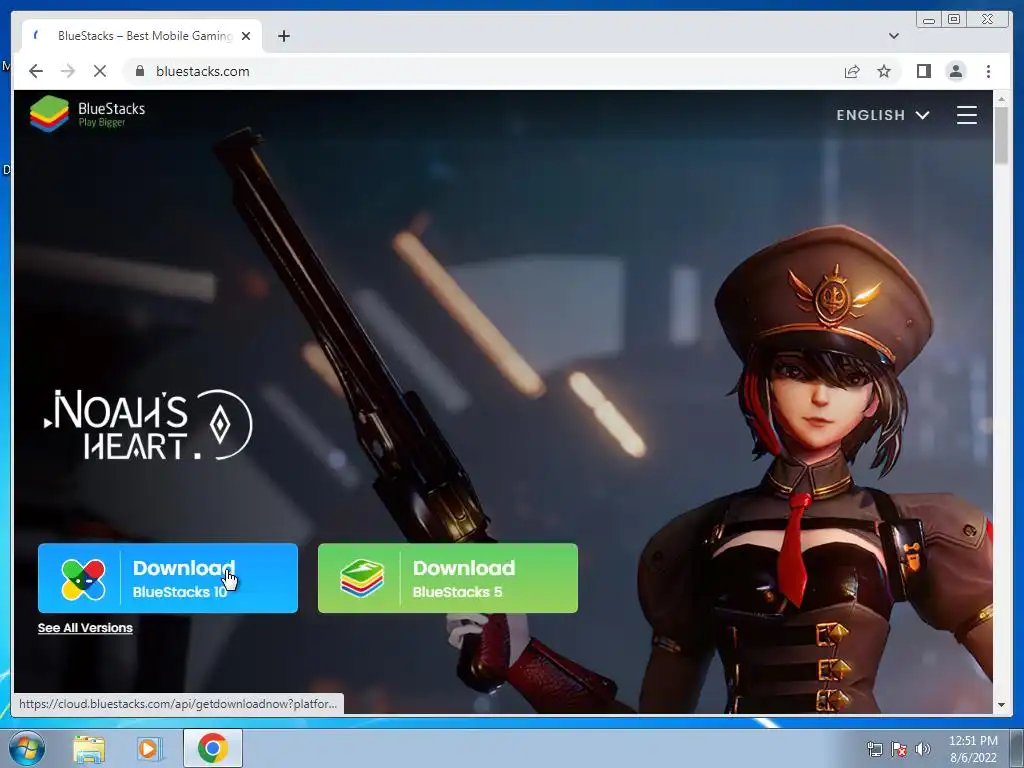The width and height of the screenshot is (1024, 768).
Task: Share this page using the share icon
Action: click(x=852, y=71)
